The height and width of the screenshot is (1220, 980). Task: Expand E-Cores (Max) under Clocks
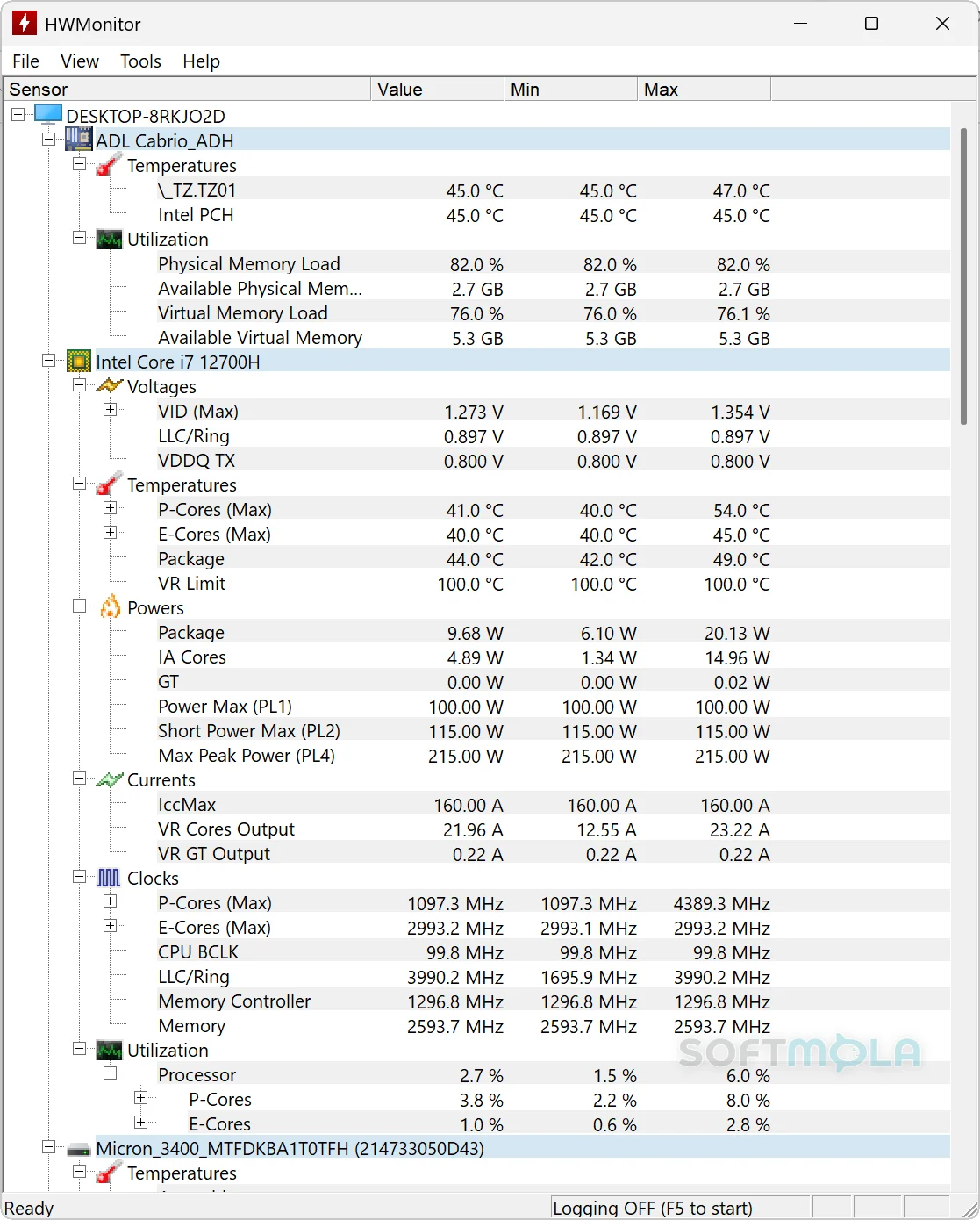110,926
